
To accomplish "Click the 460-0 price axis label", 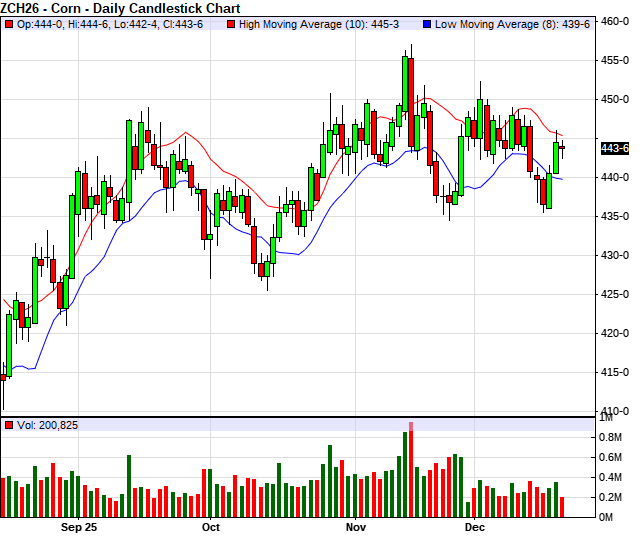I will click(x=614, y=21).
